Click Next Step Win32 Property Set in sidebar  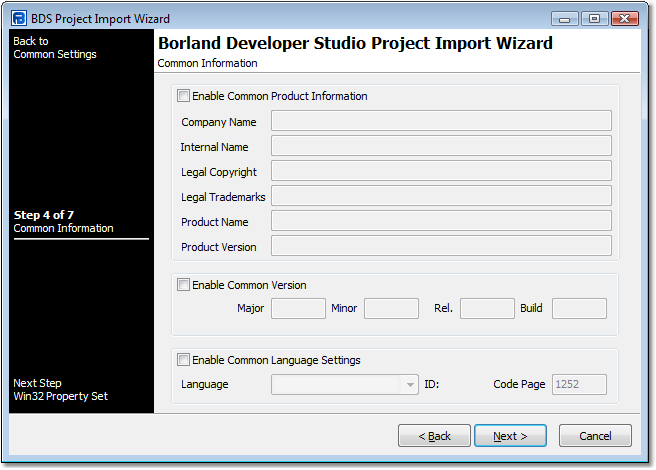coord(60,389)
